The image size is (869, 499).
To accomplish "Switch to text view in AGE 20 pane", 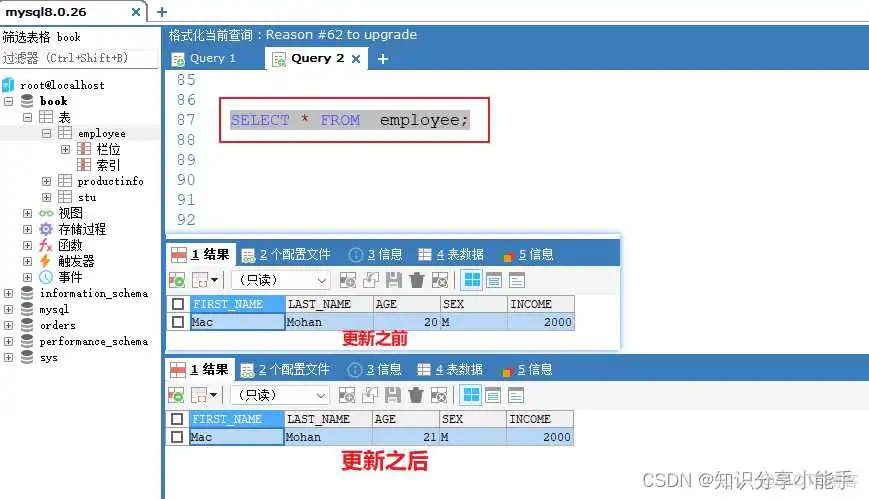I will pos(517,281).
